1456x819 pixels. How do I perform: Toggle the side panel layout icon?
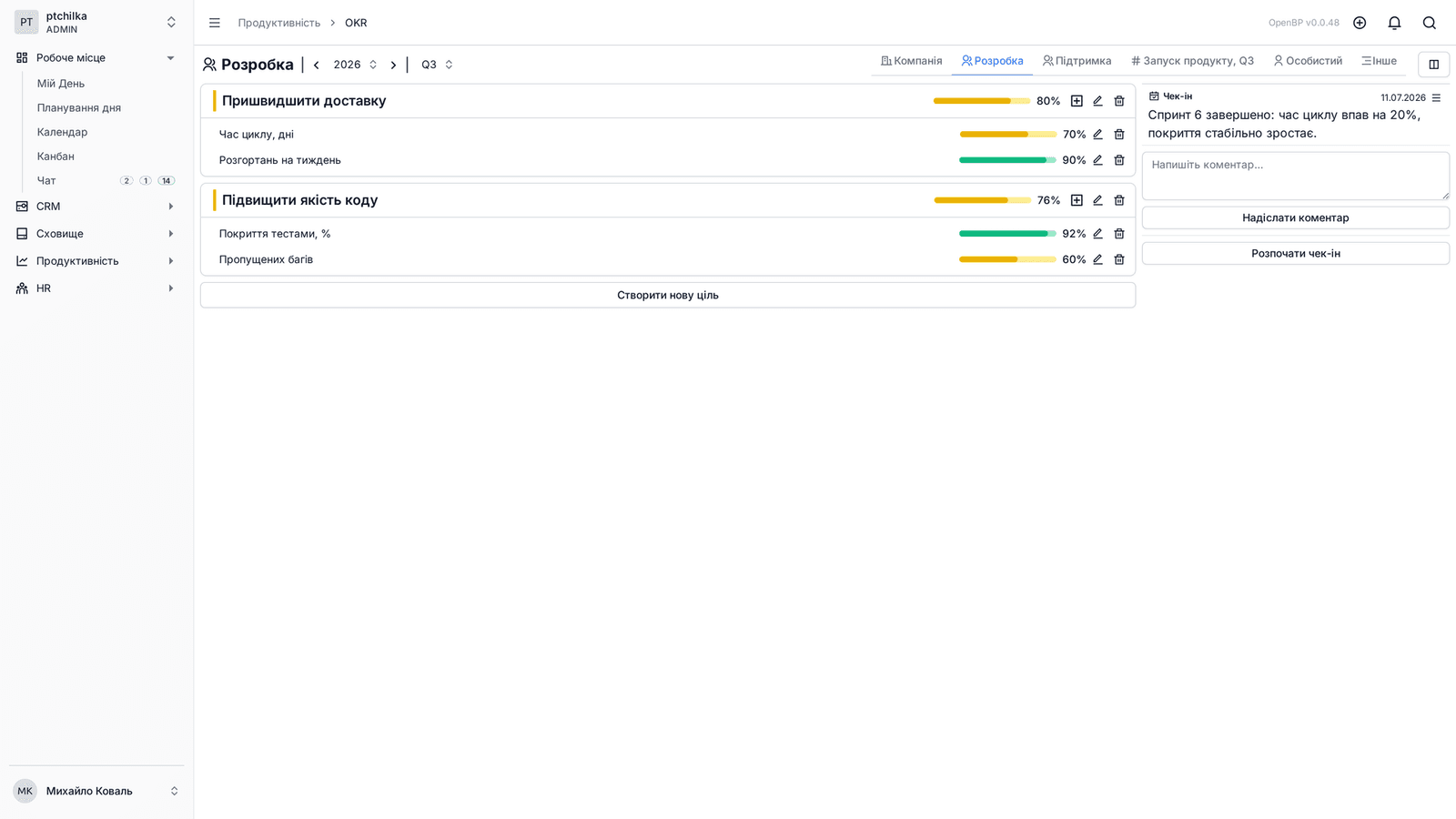[1434, 65]
